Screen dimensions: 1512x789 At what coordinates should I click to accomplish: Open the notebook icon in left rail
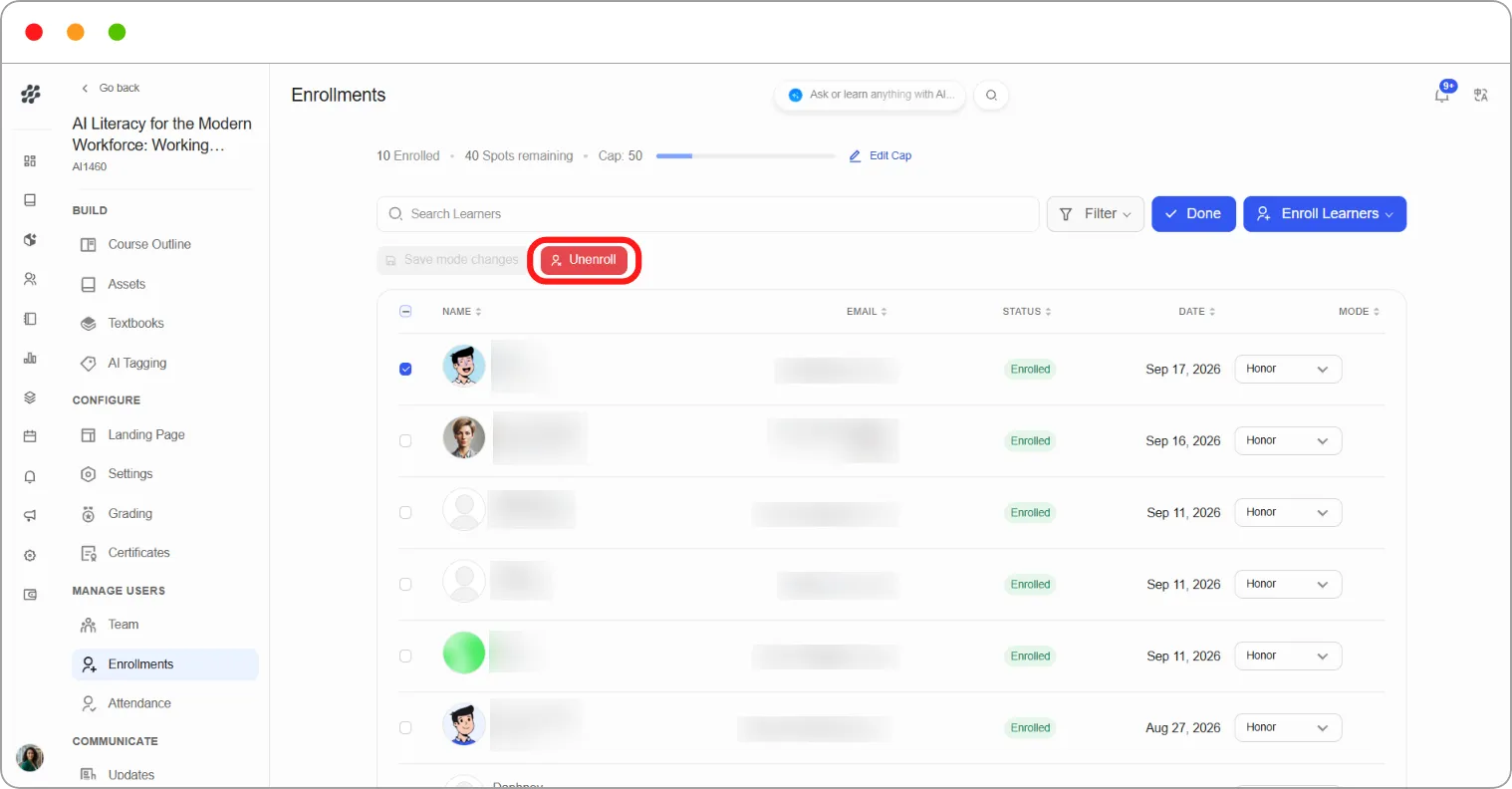click(x=30, y=319)
